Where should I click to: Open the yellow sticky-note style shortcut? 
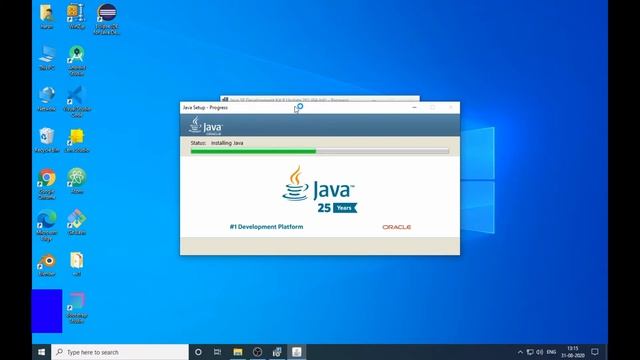[76, 140]
